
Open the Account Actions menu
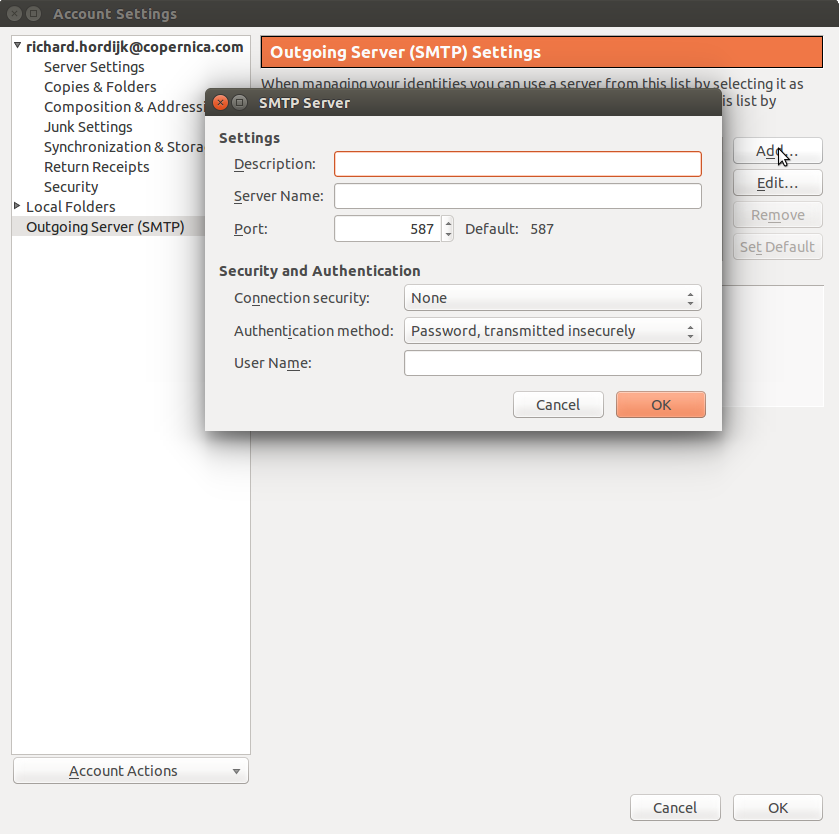click(x=130, y=770)
